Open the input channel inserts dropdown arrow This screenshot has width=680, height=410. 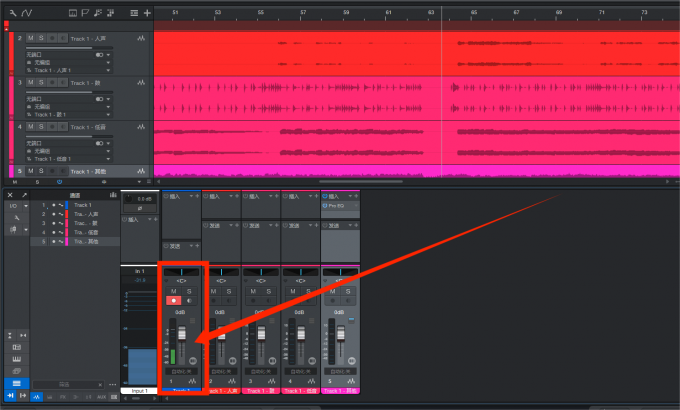click(x=150, y=220)
